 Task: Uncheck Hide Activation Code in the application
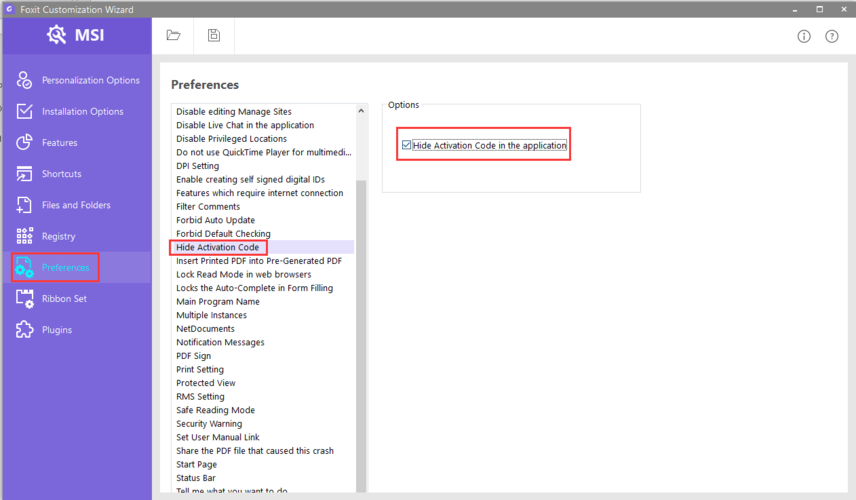(406, 146)
